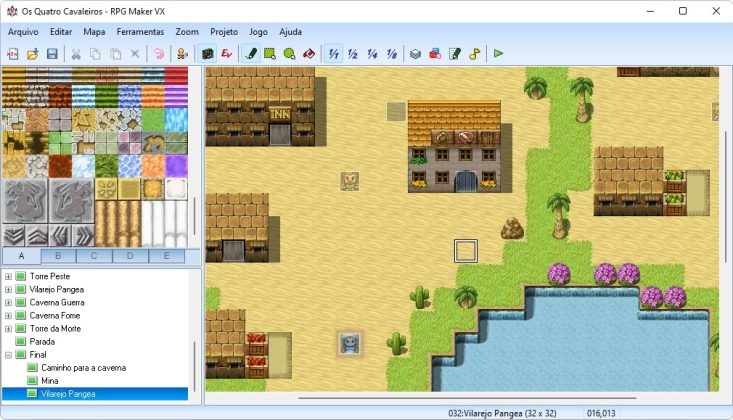Screen dimensions: 733x420
Task: Open the Projeto menu
Action: (x=224, y=32)
